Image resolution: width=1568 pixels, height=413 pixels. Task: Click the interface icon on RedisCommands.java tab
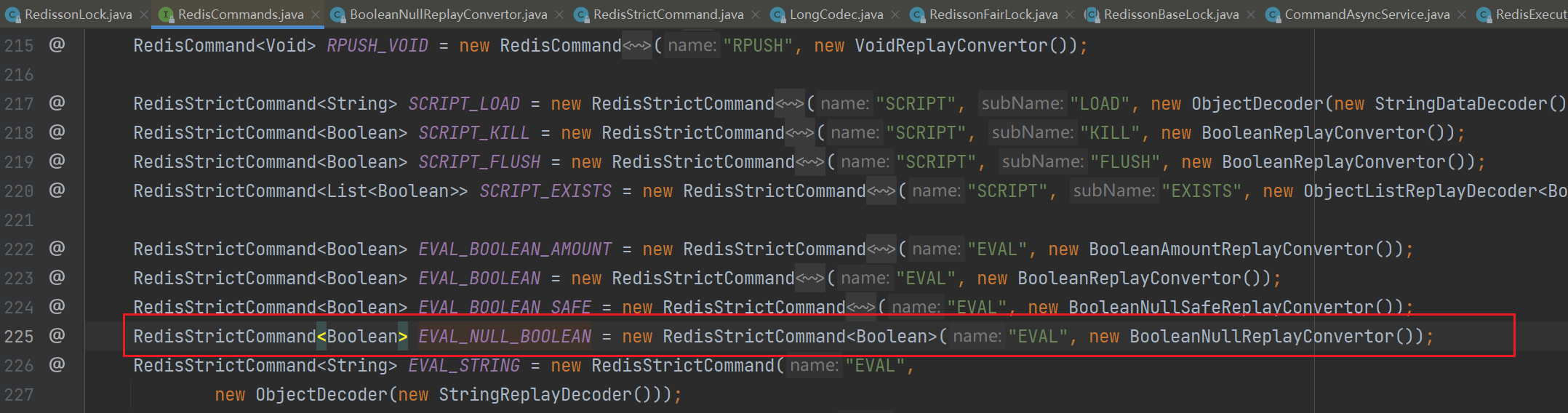point(166,15)
